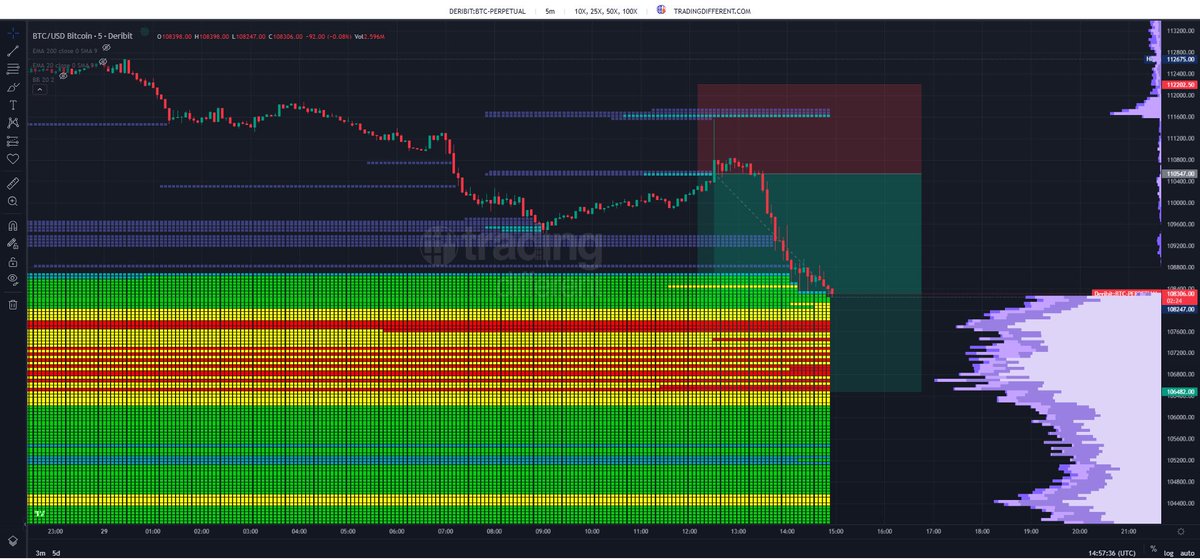Click the trash remove drawings icon
The image size is (1200, 560).
[13, 303]
